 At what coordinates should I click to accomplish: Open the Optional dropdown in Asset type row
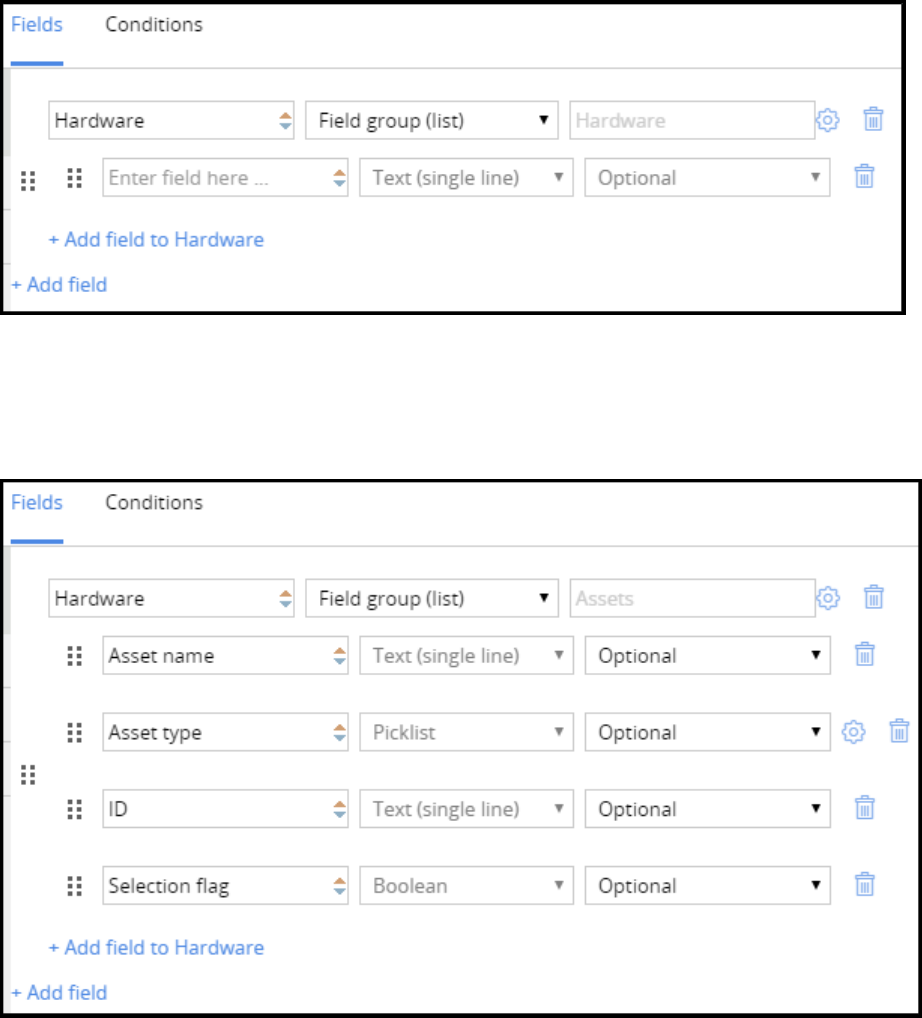tap(707, 732)
